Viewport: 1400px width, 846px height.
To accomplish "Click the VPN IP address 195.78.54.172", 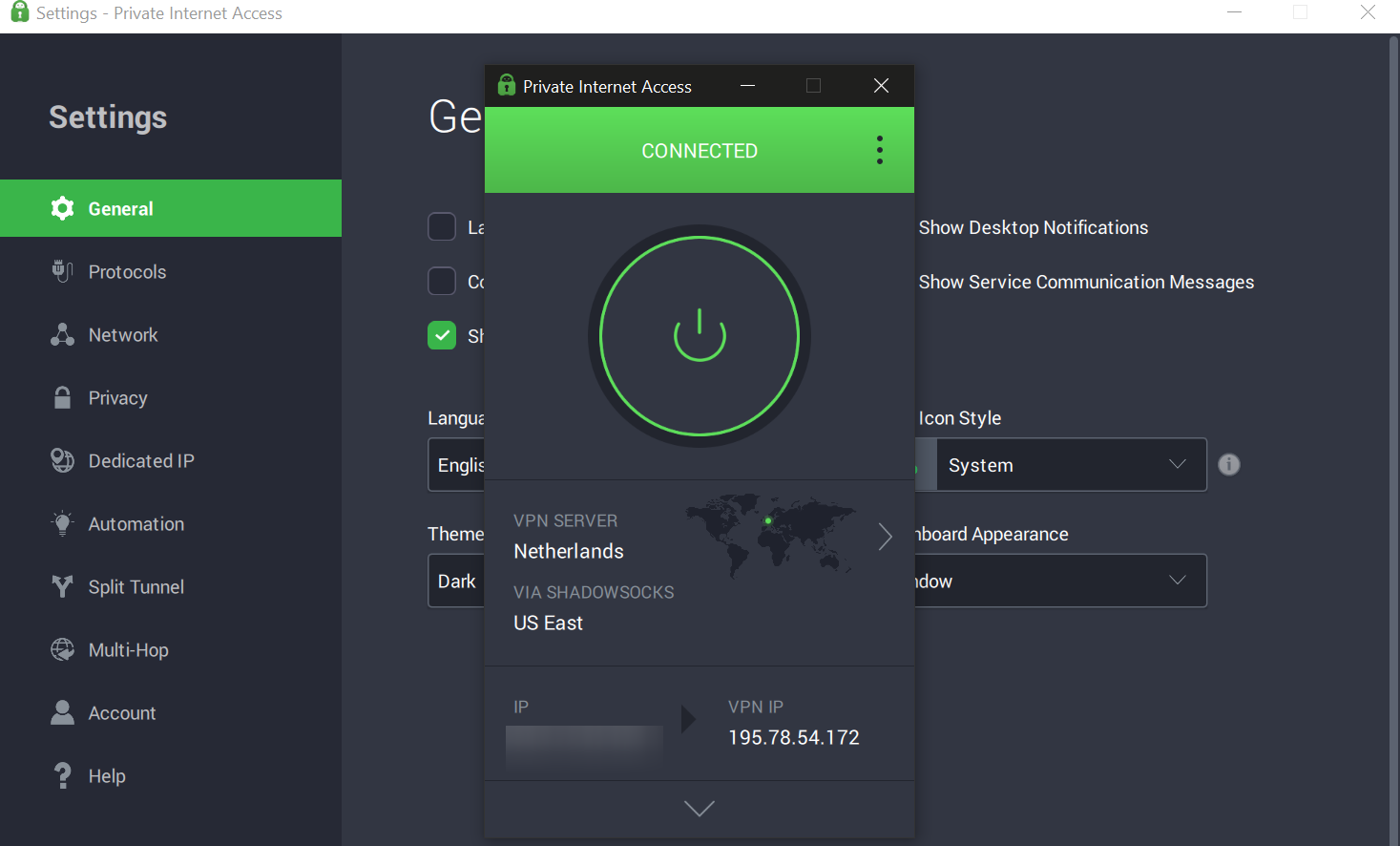I will [x=794, y=737].
